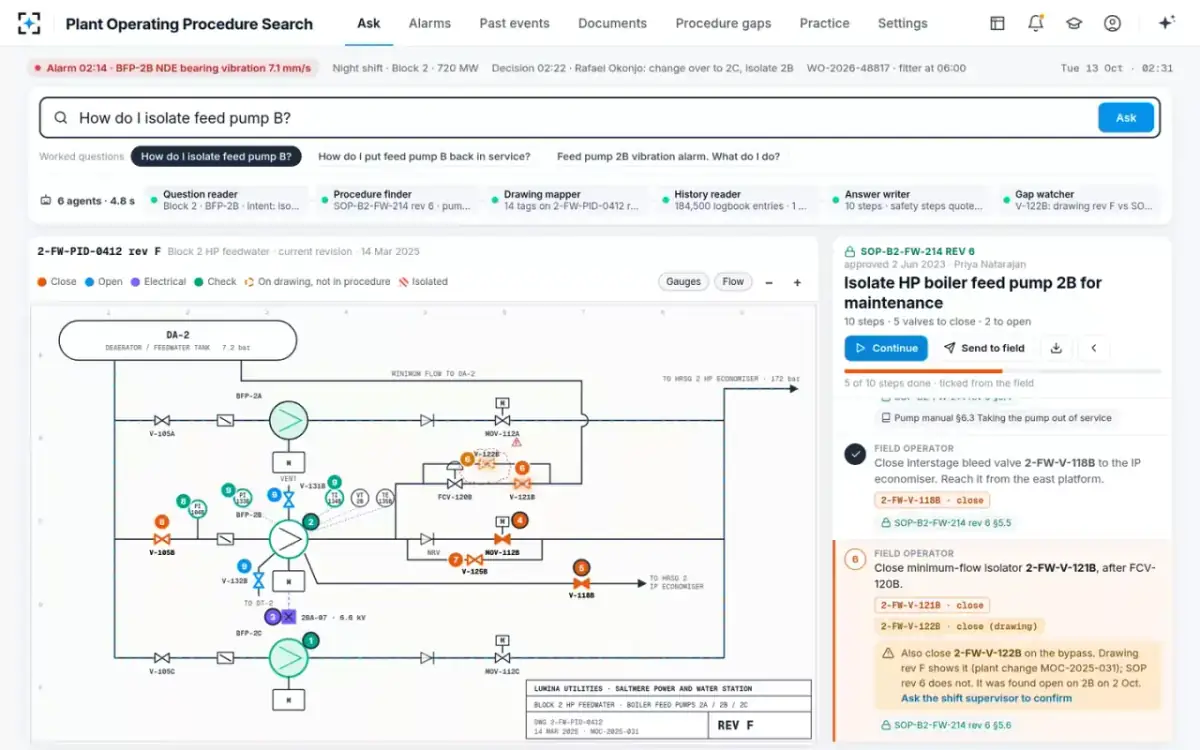Toggle the Open legend filter

point(104,282)
